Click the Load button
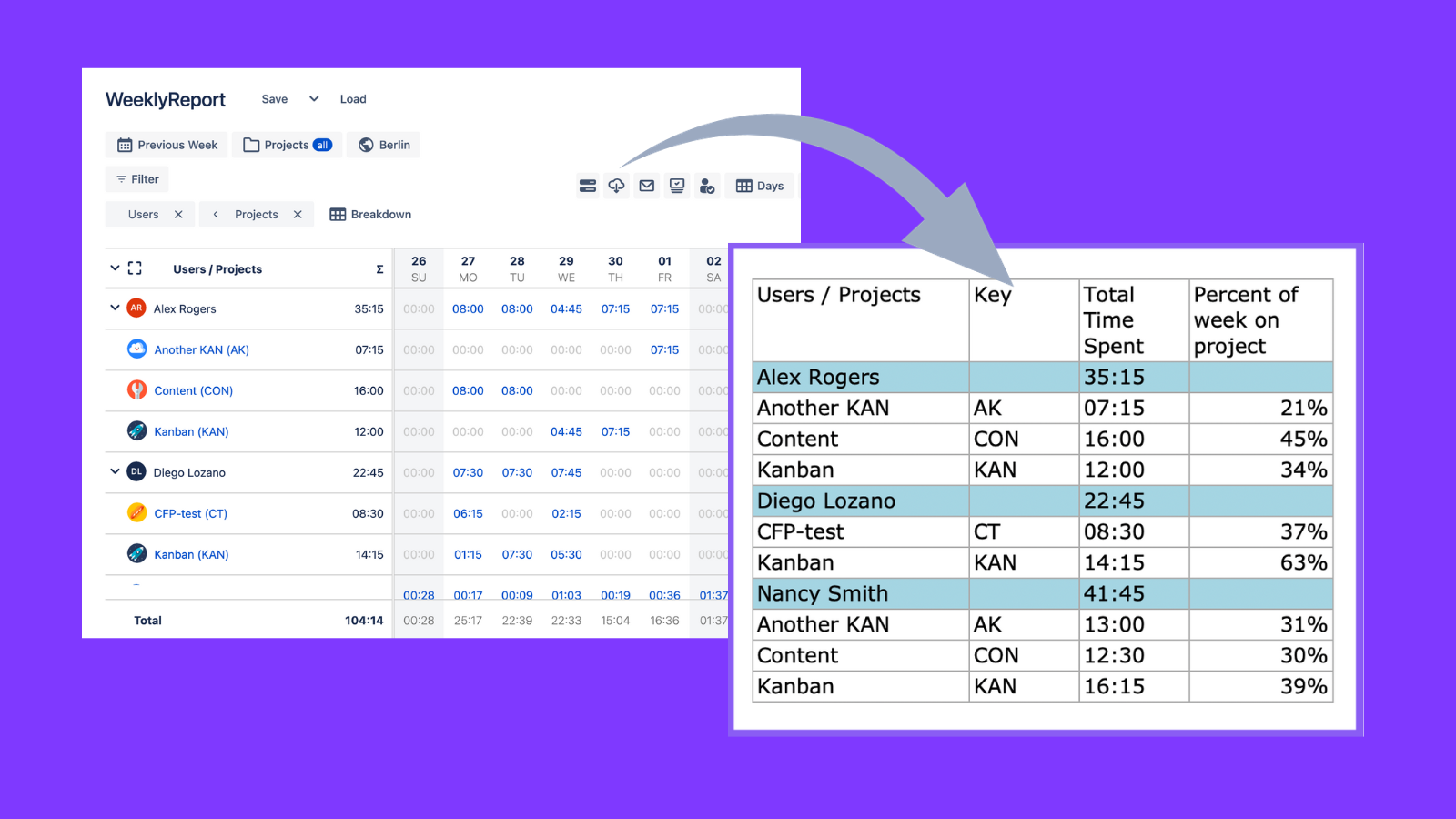Viewport: 1456px width, 819px height. tap(353, 98)
